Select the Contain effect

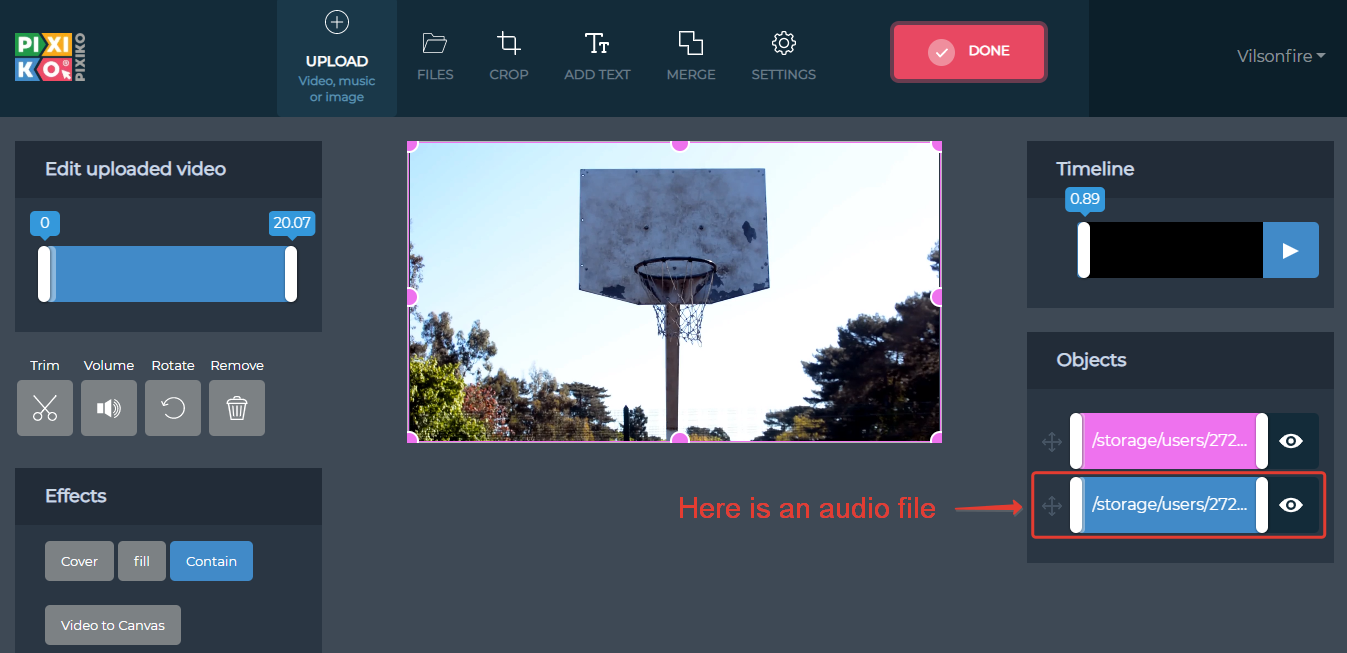point(211,561)
